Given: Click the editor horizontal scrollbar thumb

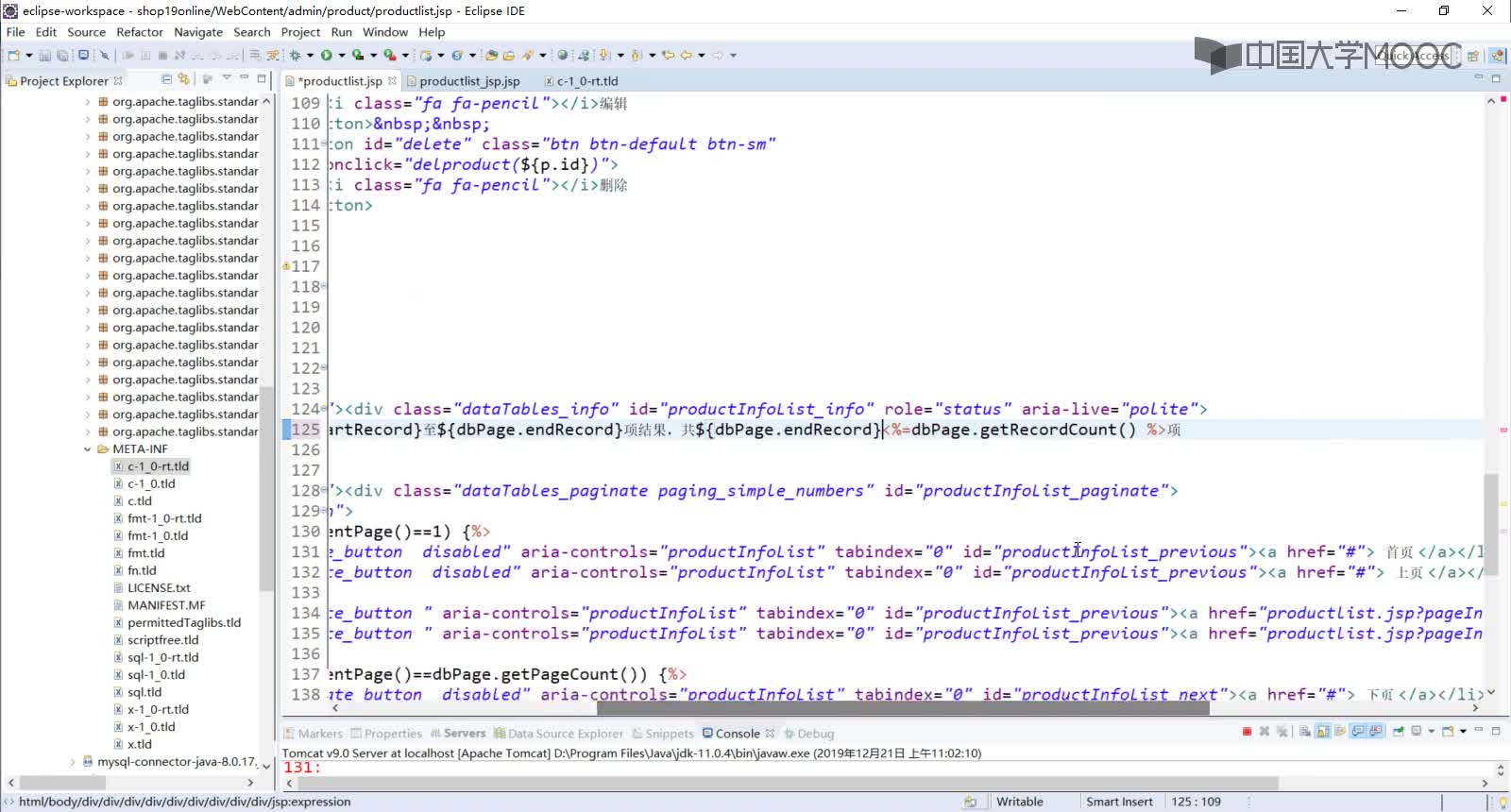Looking at the screenshot, I should point(901,707).
